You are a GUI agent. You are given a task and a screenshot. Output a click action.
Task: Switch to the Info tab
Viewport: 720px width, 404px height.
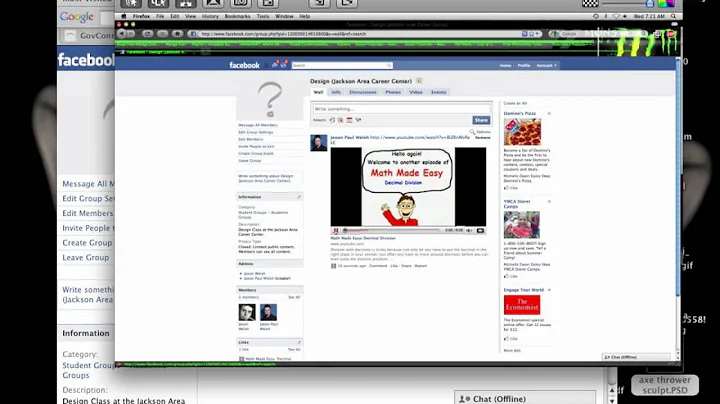[x=336, y=92]
